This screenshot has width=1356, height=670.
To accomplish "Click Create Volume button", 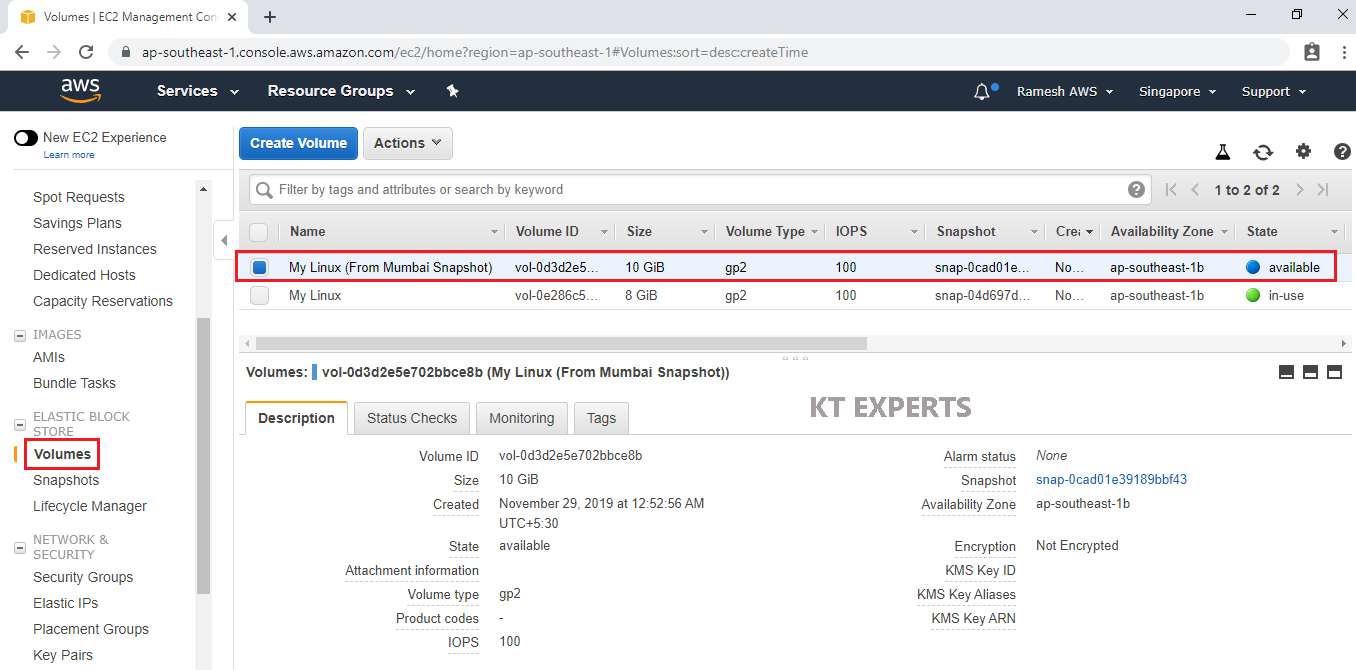I will point(298,143).
